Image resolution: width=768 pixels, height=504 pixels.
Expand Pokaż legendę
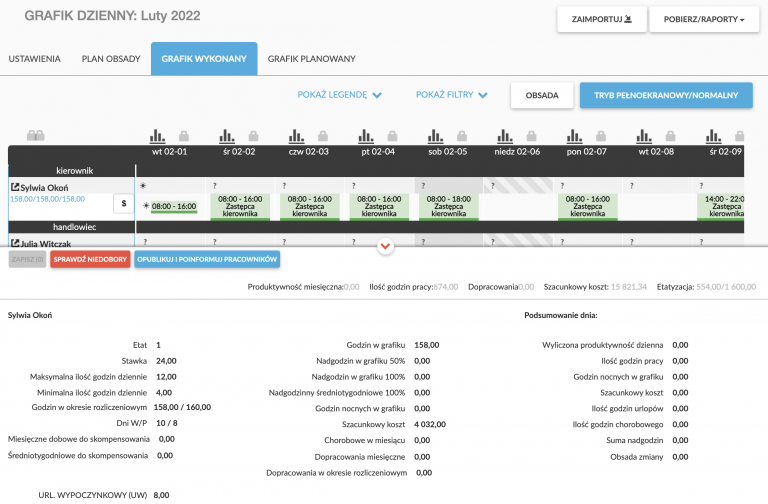click(x=339, y=95)
